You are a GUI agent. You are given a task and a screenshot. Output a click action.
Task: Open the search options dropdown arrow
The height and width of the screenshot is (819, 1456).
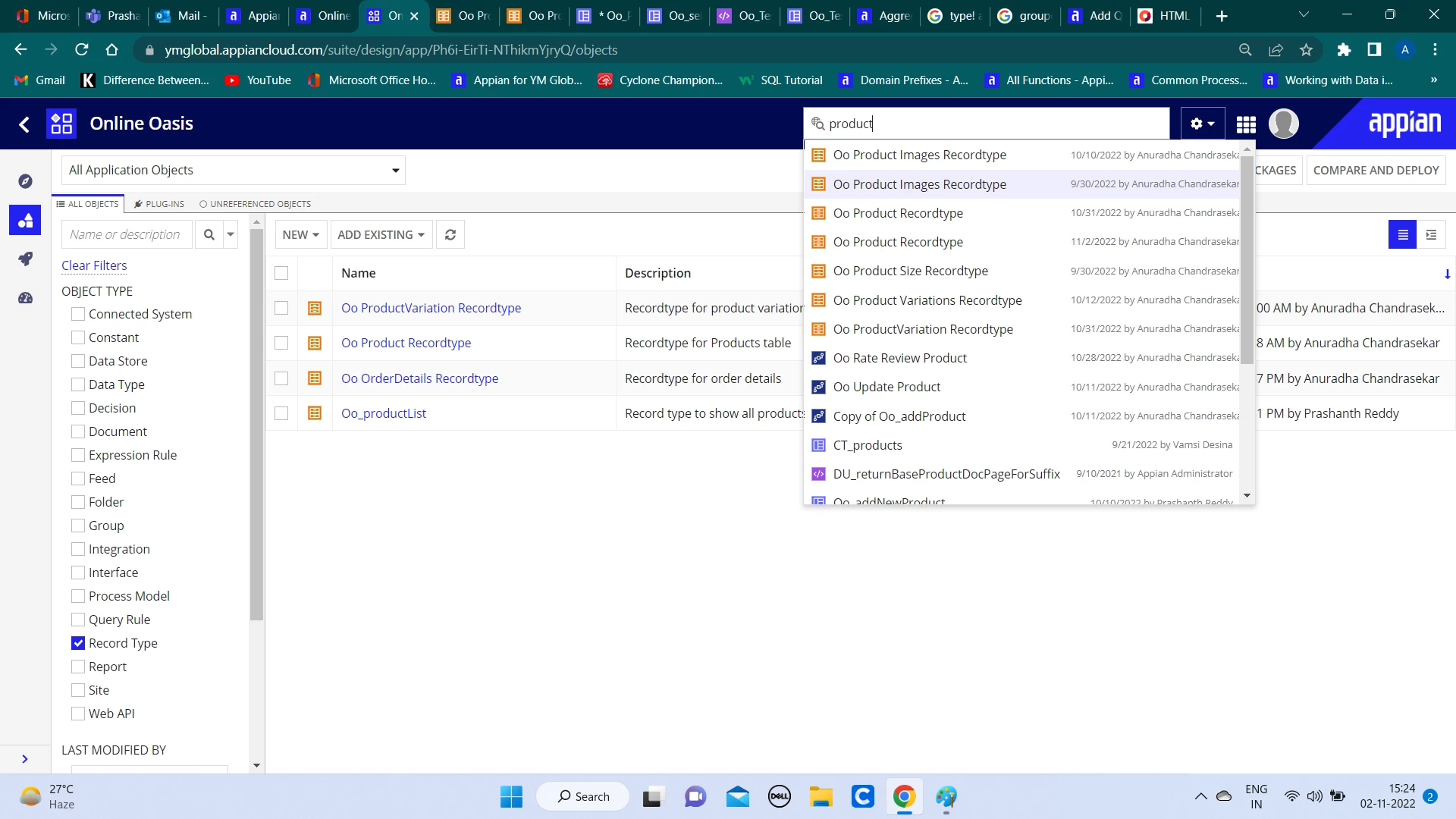(x=231, y=235)
